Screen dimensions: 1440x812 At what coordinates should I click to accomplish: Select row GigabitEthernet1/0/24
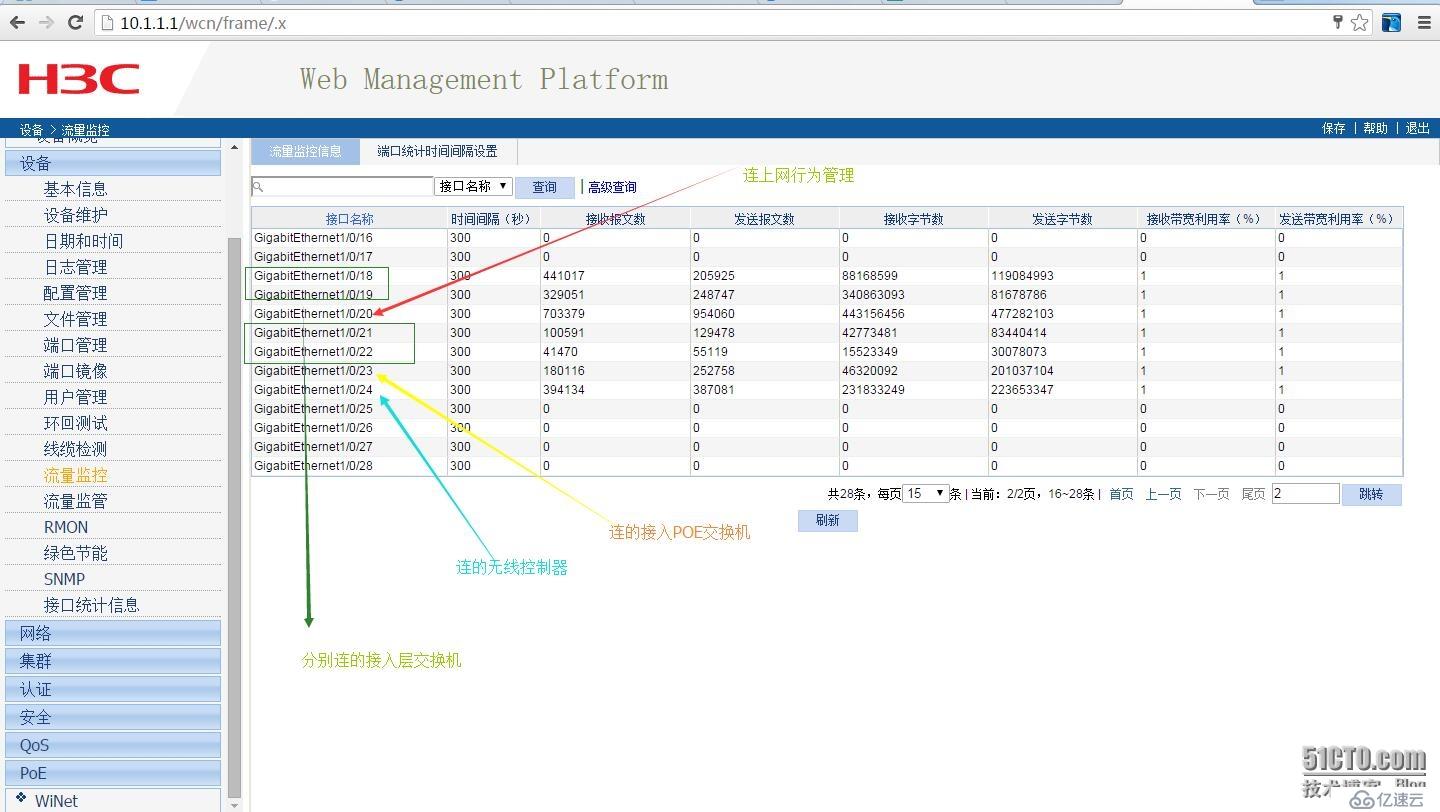(x=826, y=389)
